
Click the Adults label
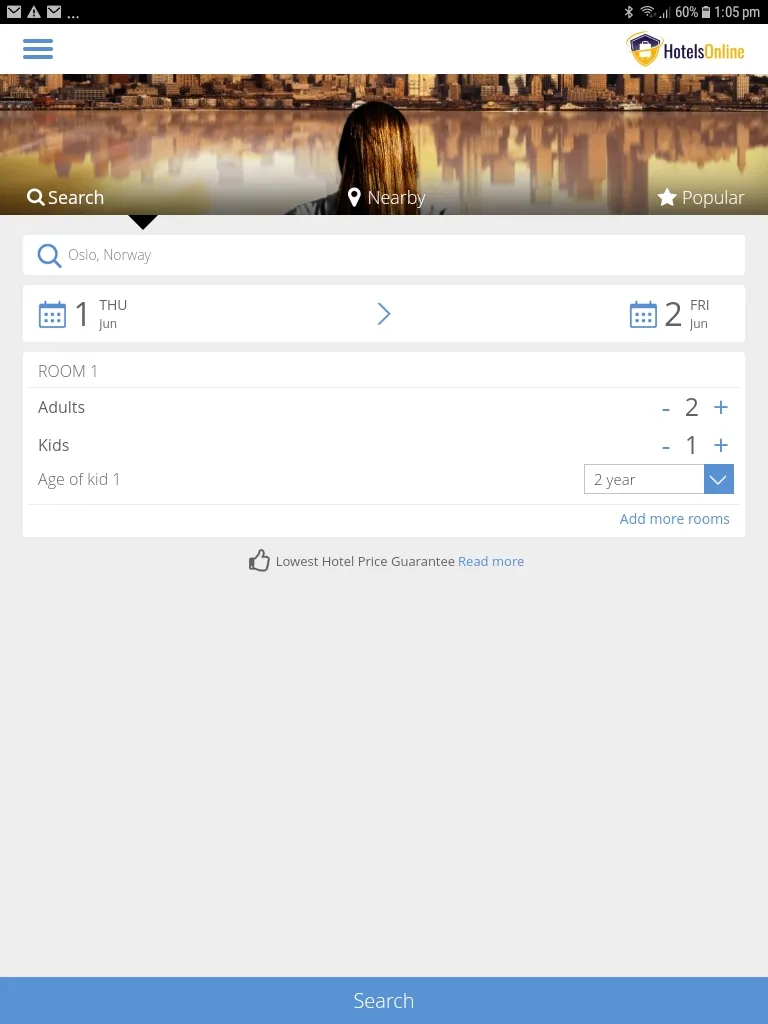(61, 407)
